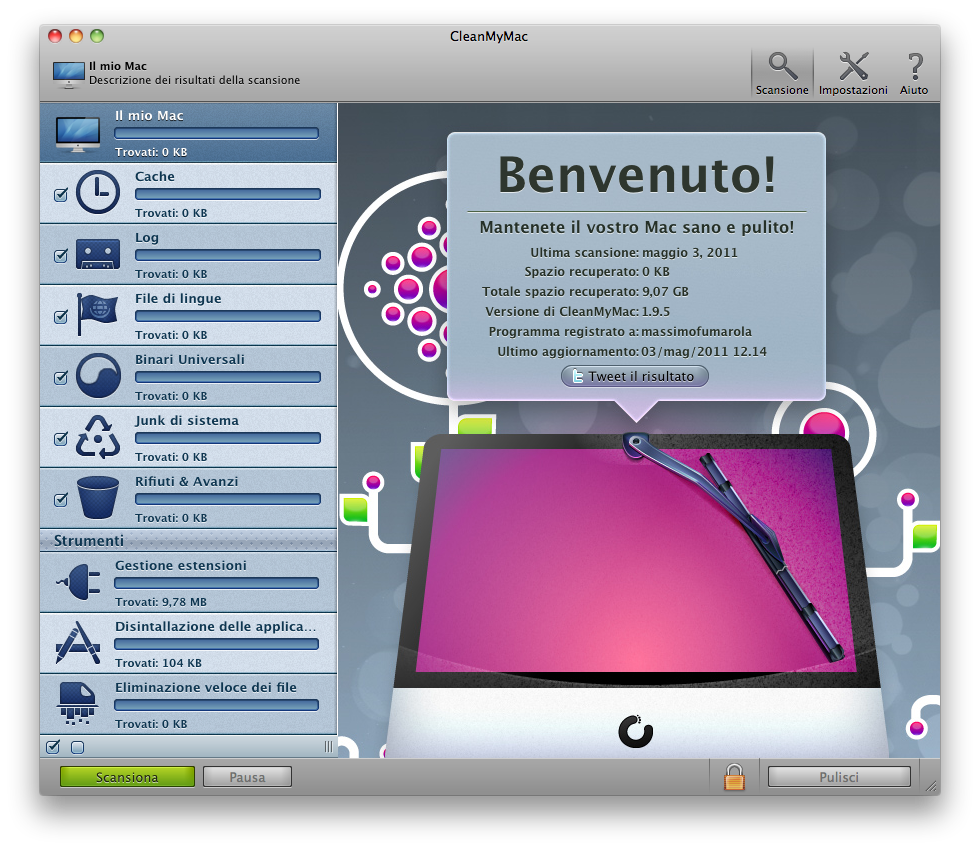Click the sidebar resize handle at bottom
980x850 pixels.
[x=328, y=747]
